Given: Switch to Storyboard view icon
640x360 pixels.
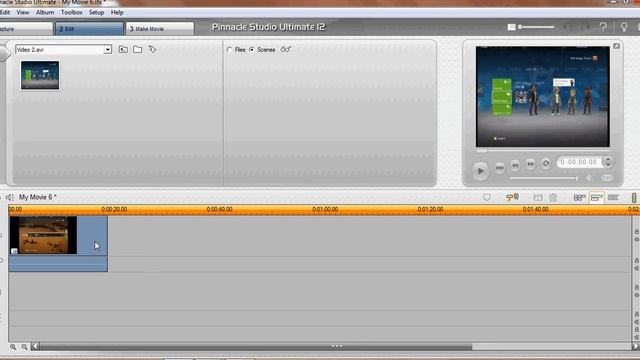Looking at the screenshot, I should coord(579,198).
